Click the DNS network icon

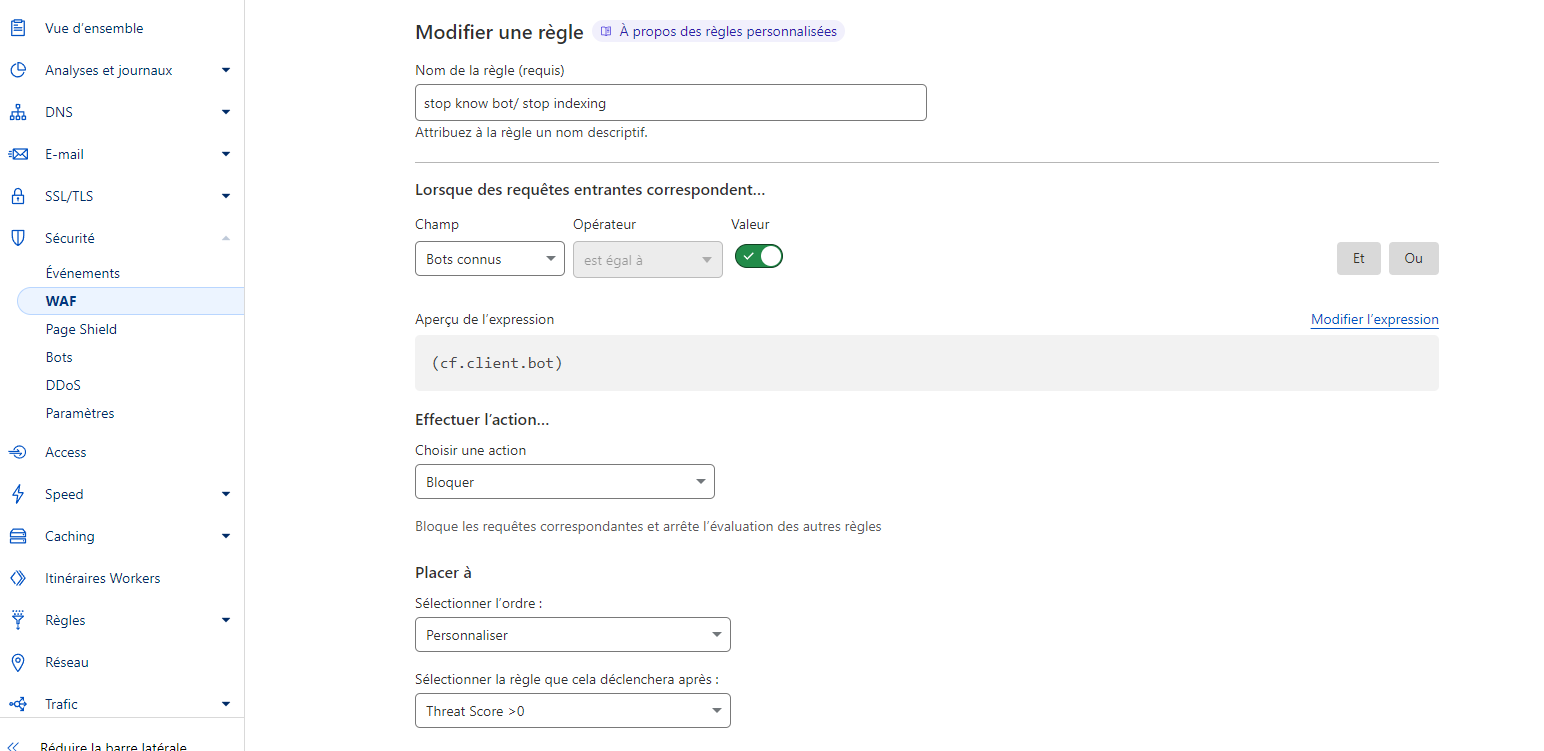(x=17, y=112)
